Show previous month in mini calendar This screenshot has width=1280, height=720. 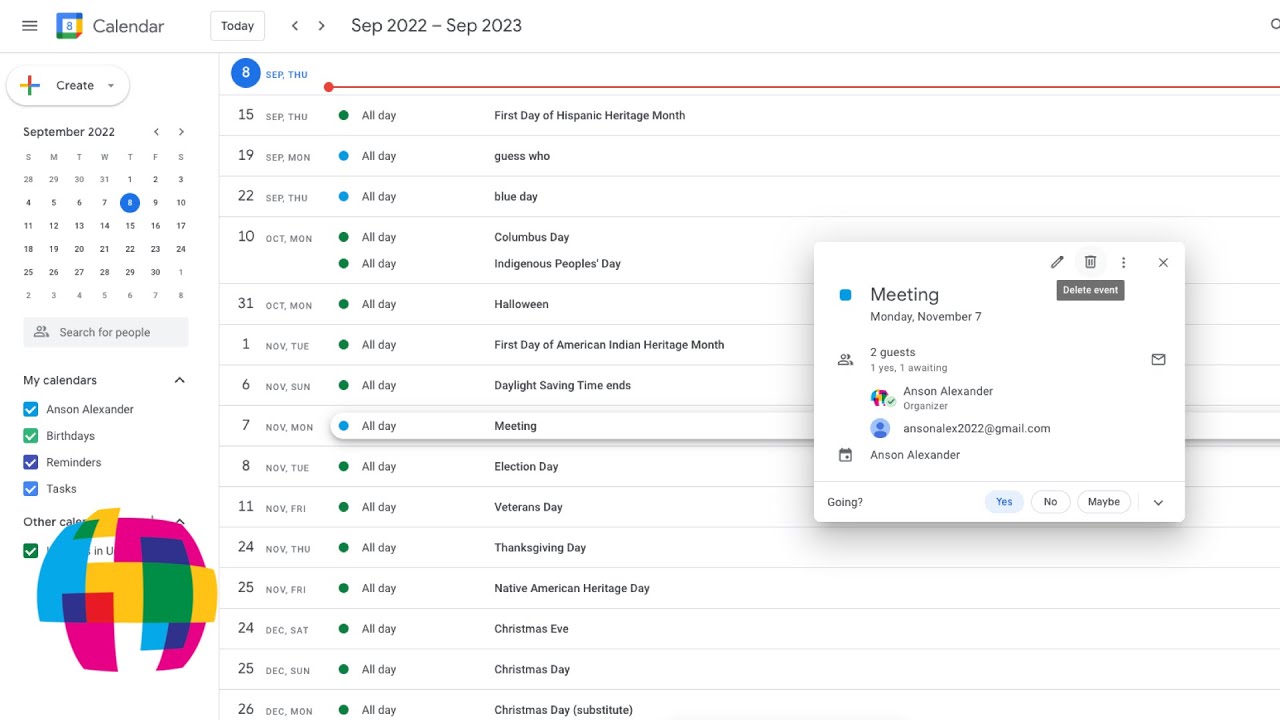(x=156, y=132)
